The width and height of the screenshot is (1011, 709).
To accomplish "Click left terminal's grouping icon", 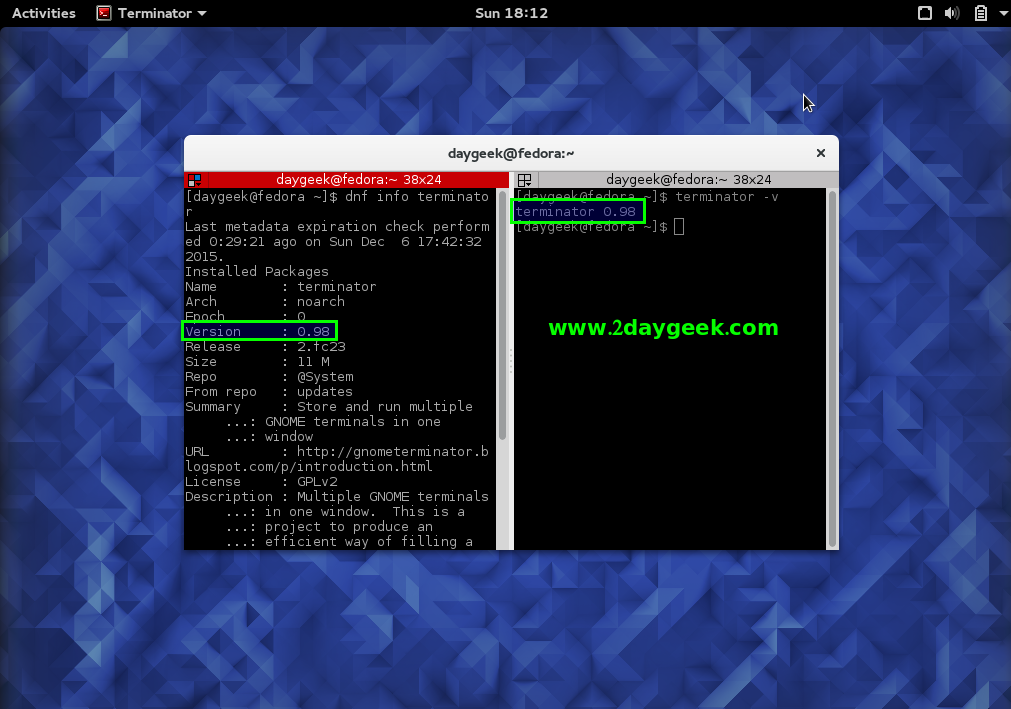I will [195, 180].
